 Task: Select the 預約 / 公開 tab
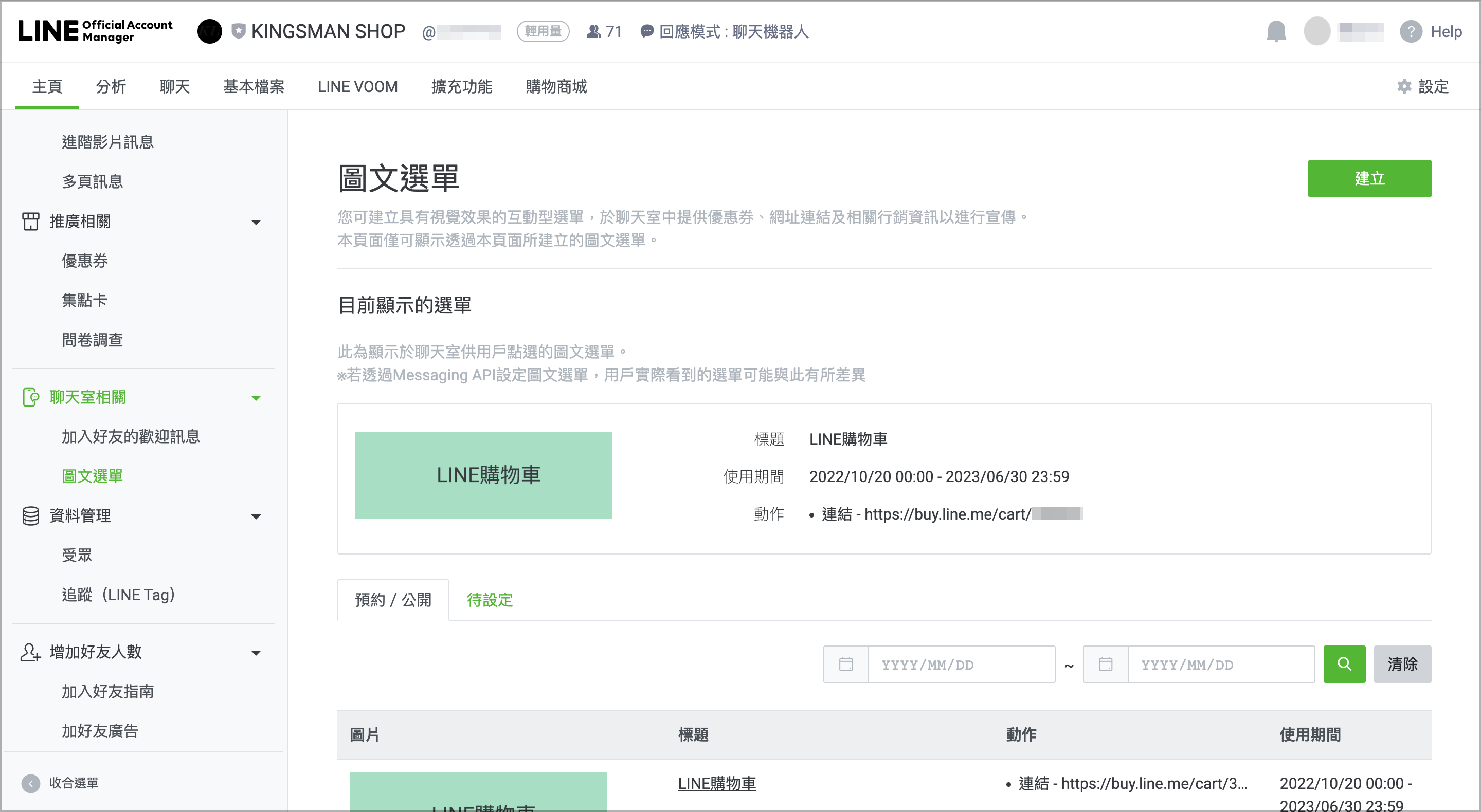pyautogui.click(x=393, y=599)
